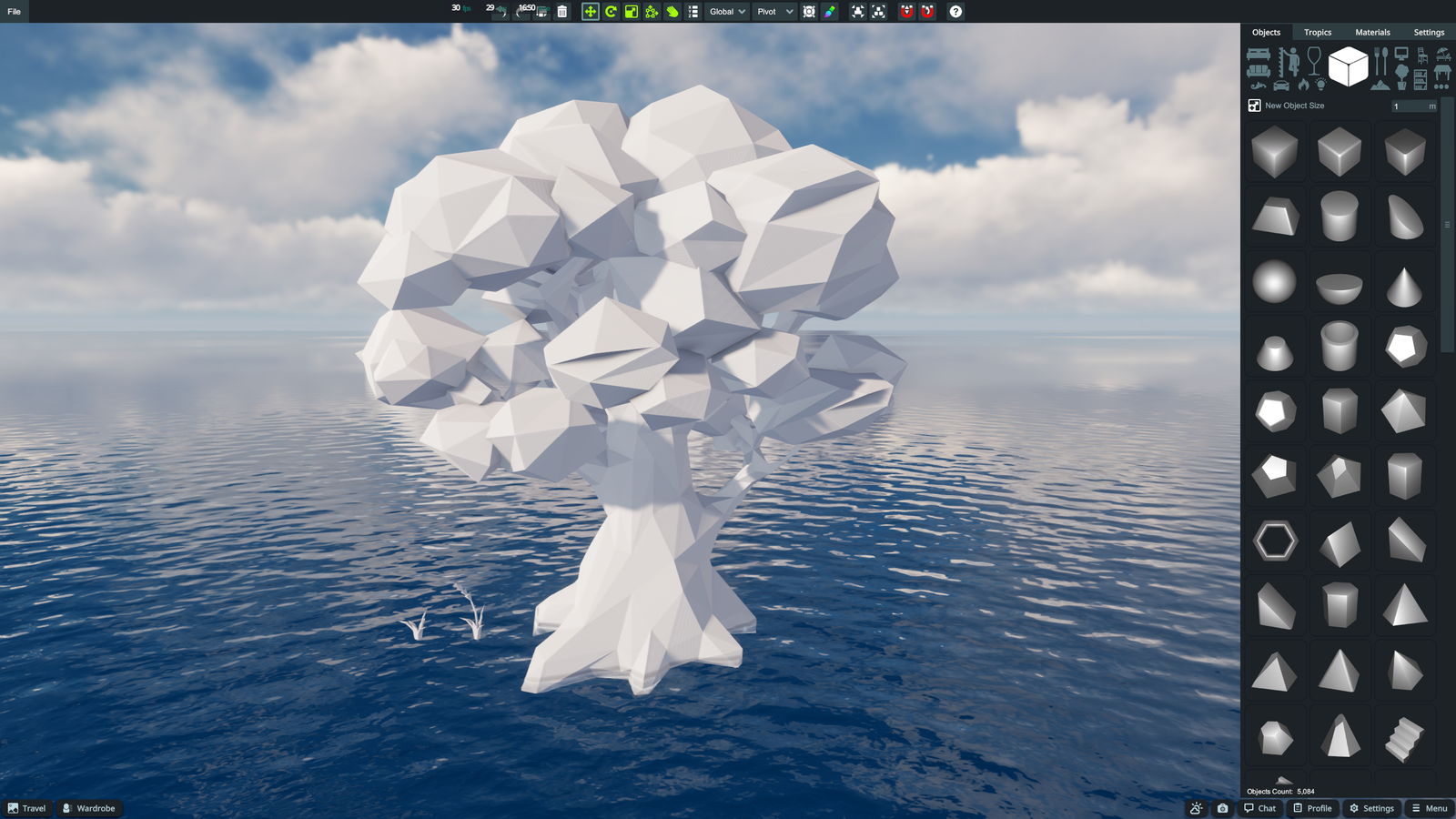
Task: Click the trash can delete icon
Action: click(x=562, y=12)
